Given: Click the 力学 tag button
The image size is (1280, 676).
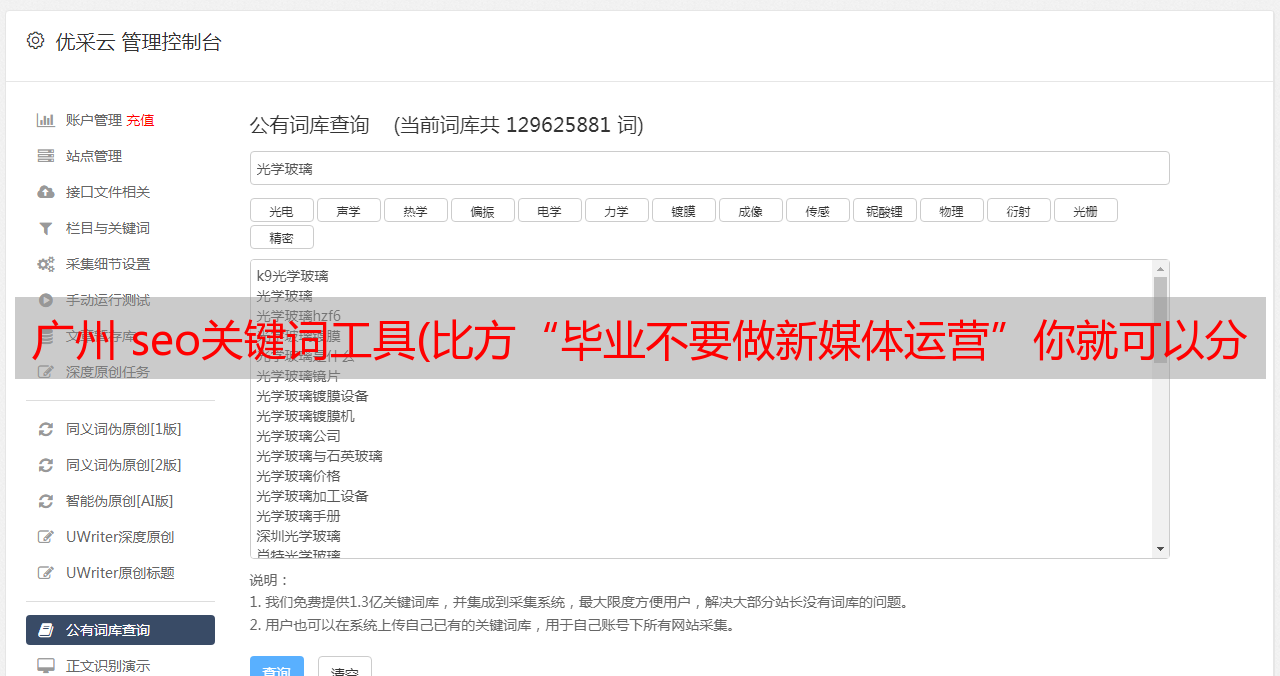Looking at the screenshot, I should (x=616, y=210).
